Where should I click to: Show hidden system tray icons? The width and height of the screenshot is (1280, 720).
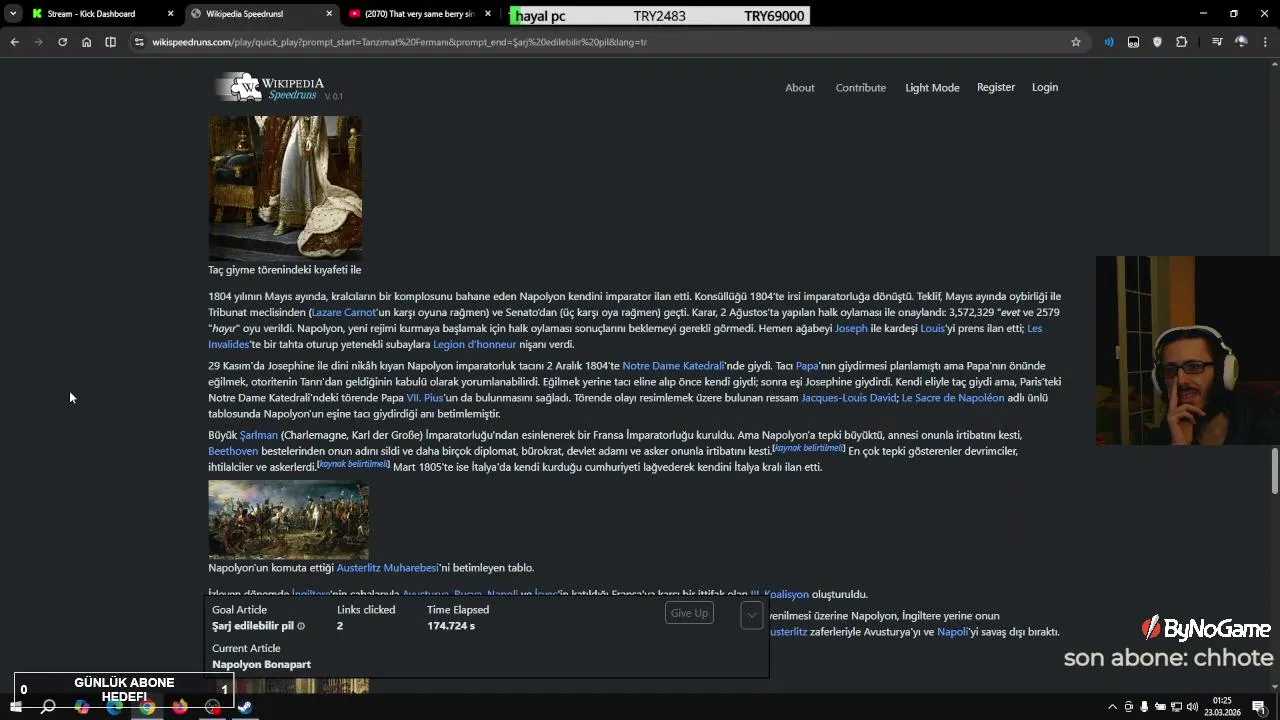click(1112, 707)
